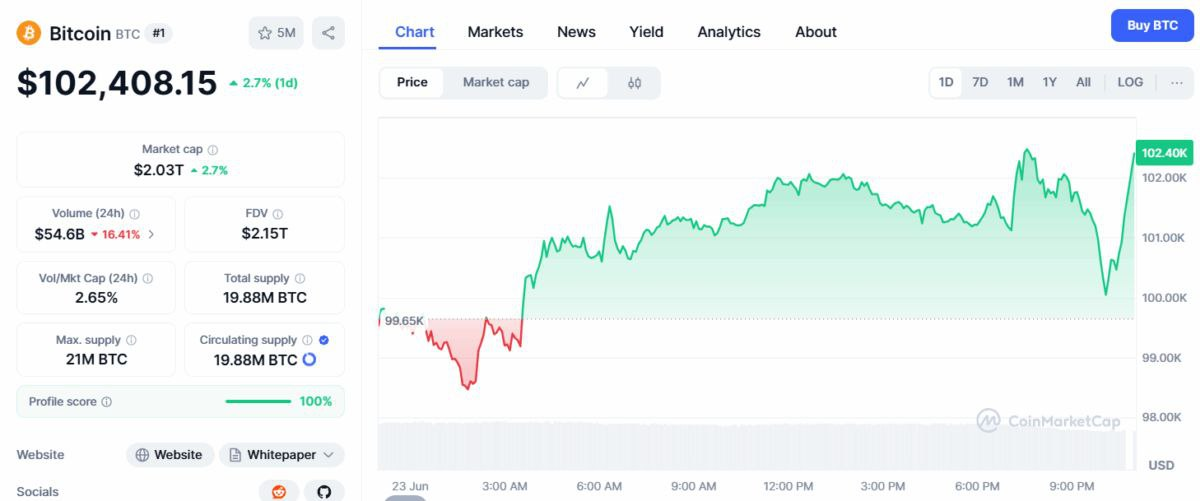This screenshot has height=501, width=1200.
Task: Open the Website link
Action: point(170,455)
